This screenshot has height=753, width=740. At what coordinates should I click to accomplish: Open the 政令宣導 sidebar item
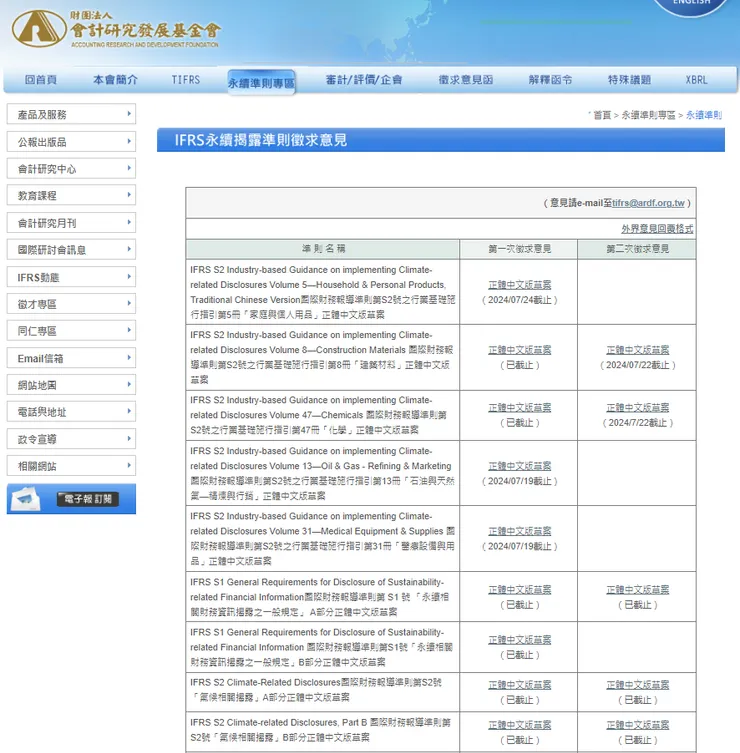click(71, 439)
